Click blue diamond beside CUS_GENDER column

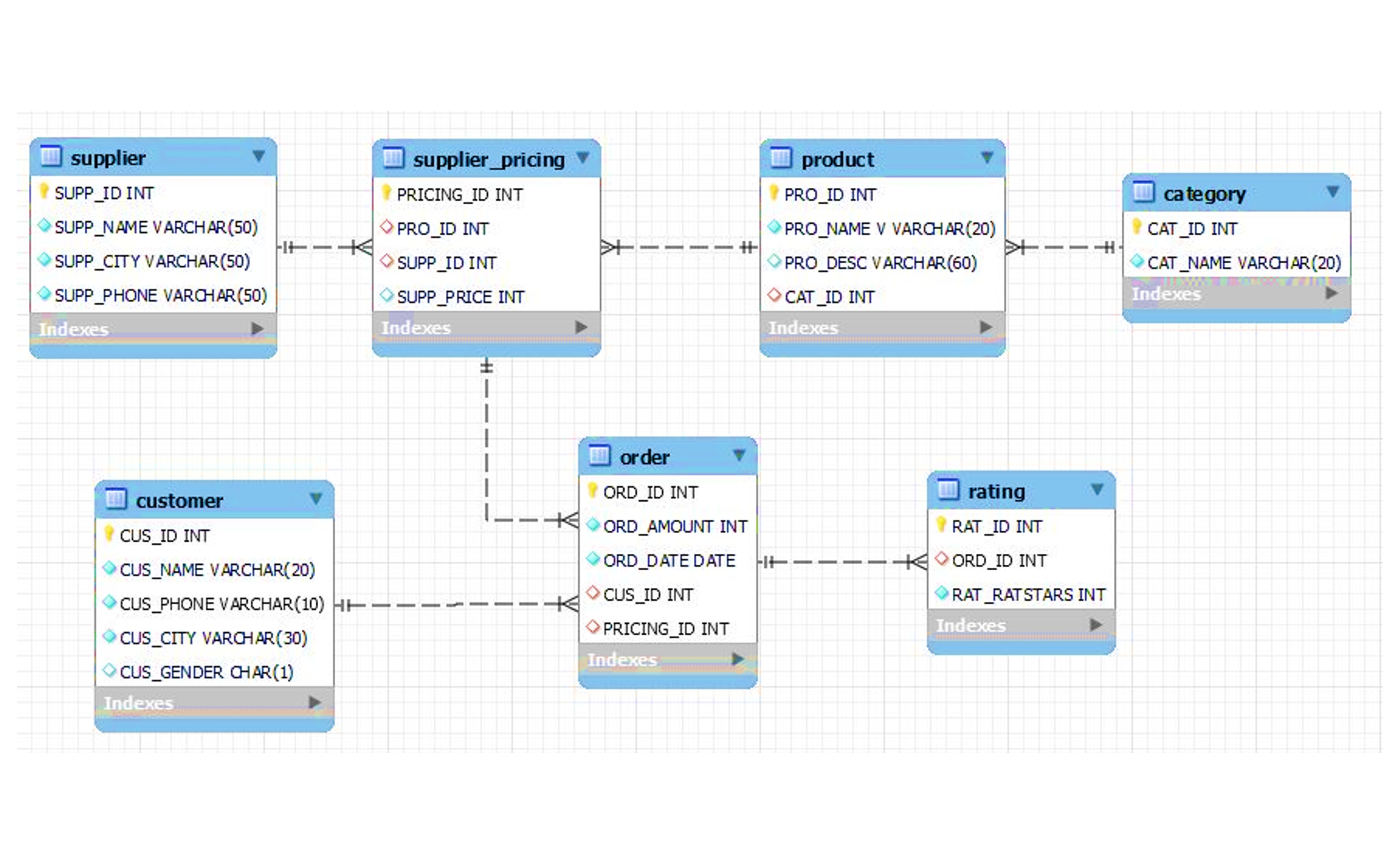point(110,671)
